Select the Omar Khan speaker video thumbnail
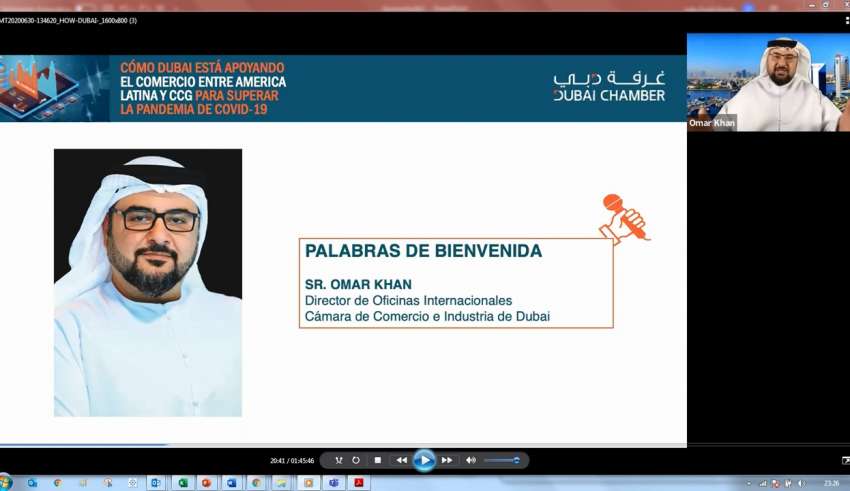The height and width of the screenshot is (491, 850). pos(767,82)
